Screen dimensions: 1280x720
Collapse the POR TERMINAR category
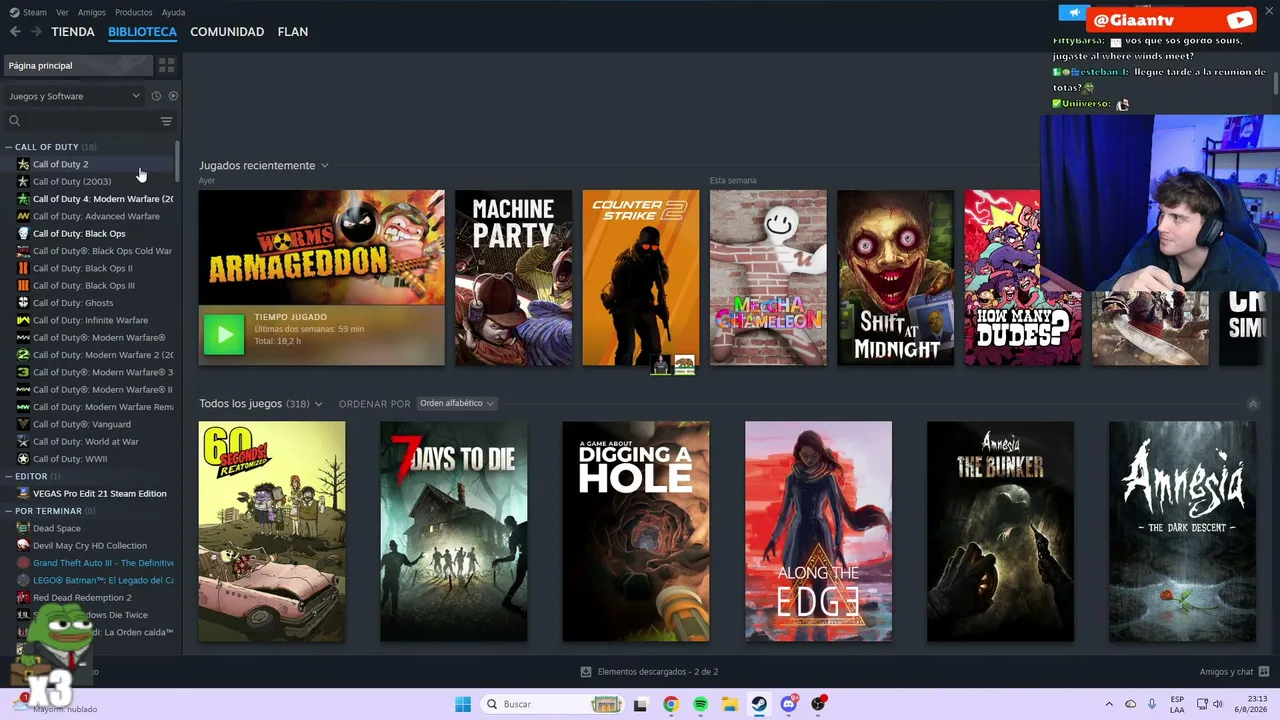[x=9, y=511]
